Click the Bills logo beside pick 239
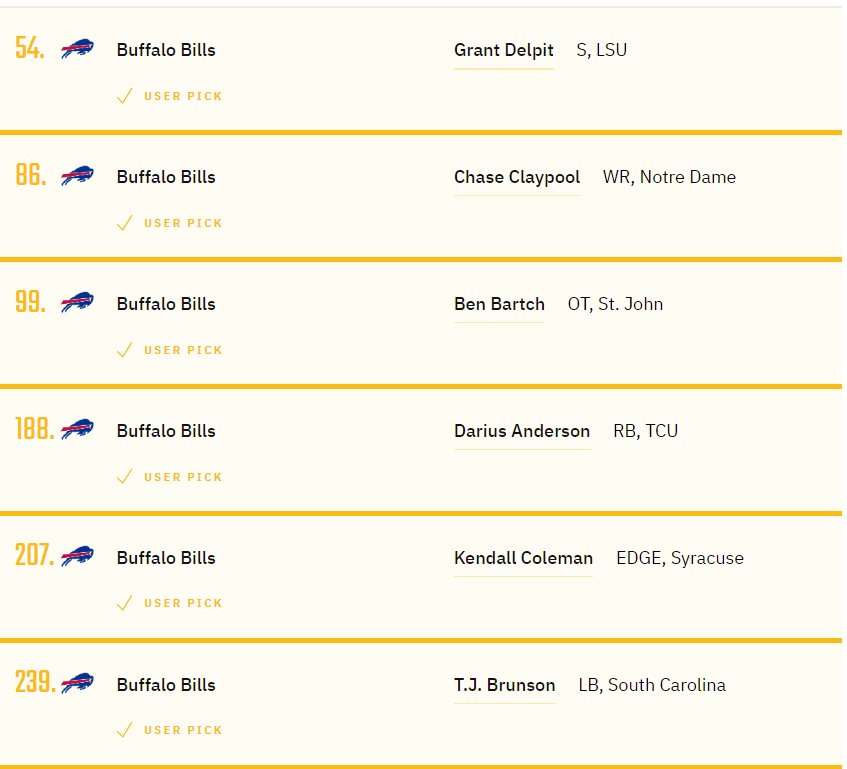847x769 pixels. click(77, 683)
